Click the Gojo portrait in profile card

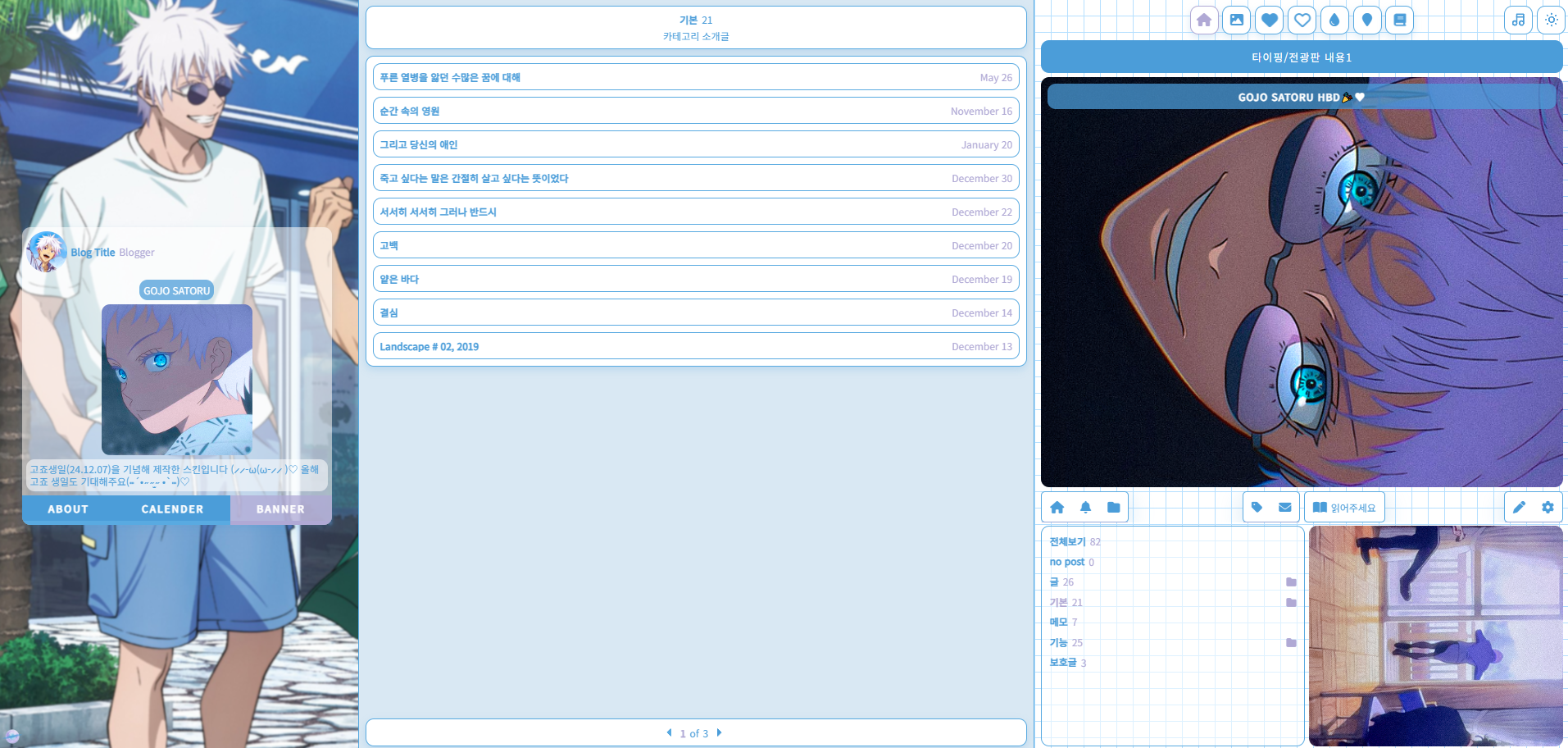coord(177,379)
